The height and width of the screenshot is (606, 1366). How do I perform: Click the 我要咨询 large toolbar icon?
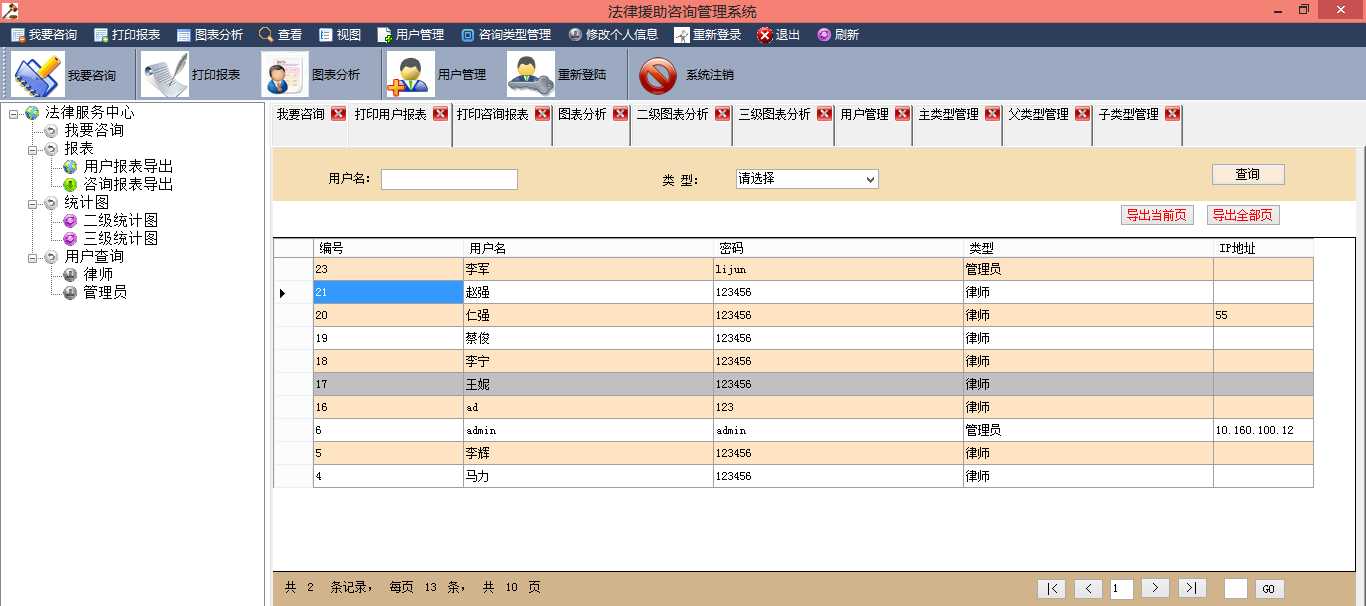[40, 74]
